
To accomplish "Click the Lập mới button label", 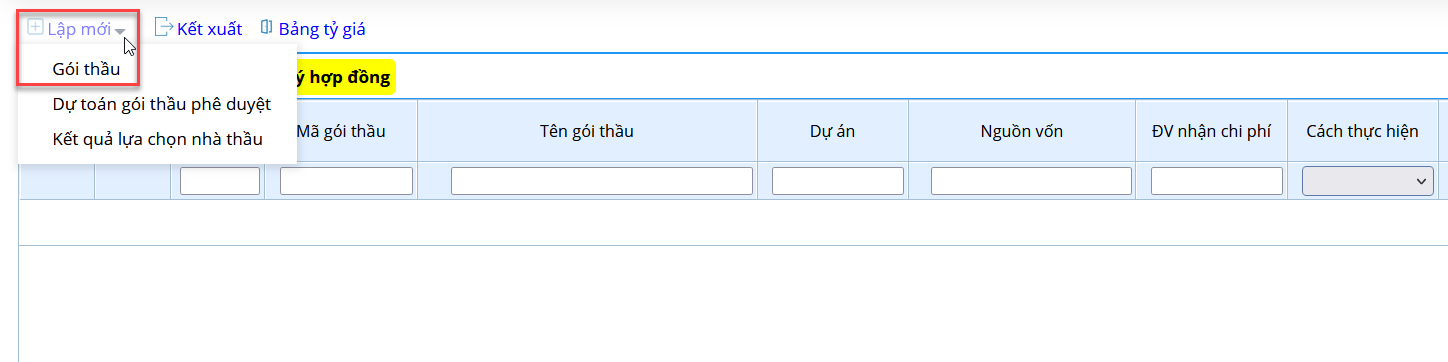I will (x=79, y=29).
